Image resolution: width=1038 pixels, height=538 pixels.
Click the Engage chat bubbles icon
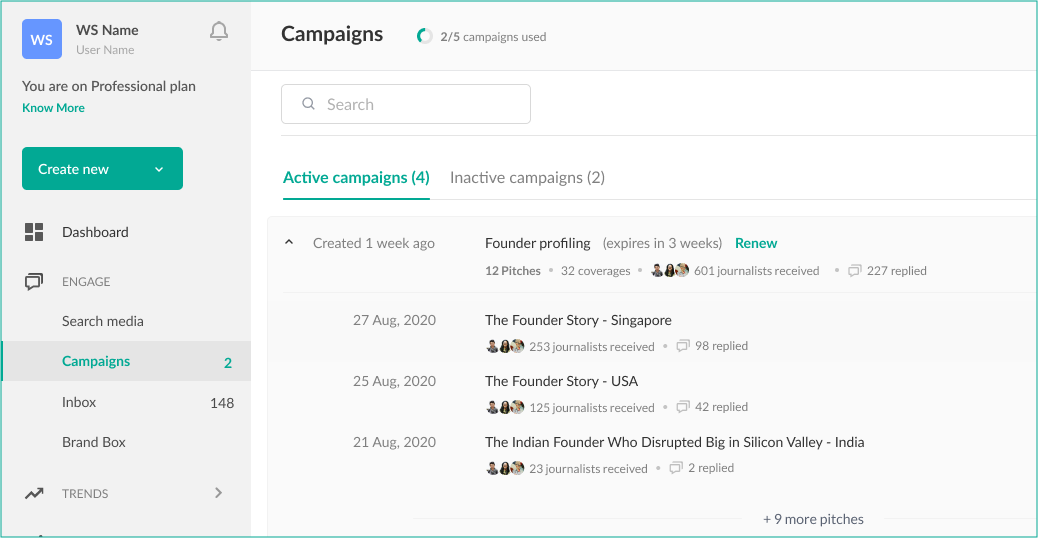click(34, 282)
